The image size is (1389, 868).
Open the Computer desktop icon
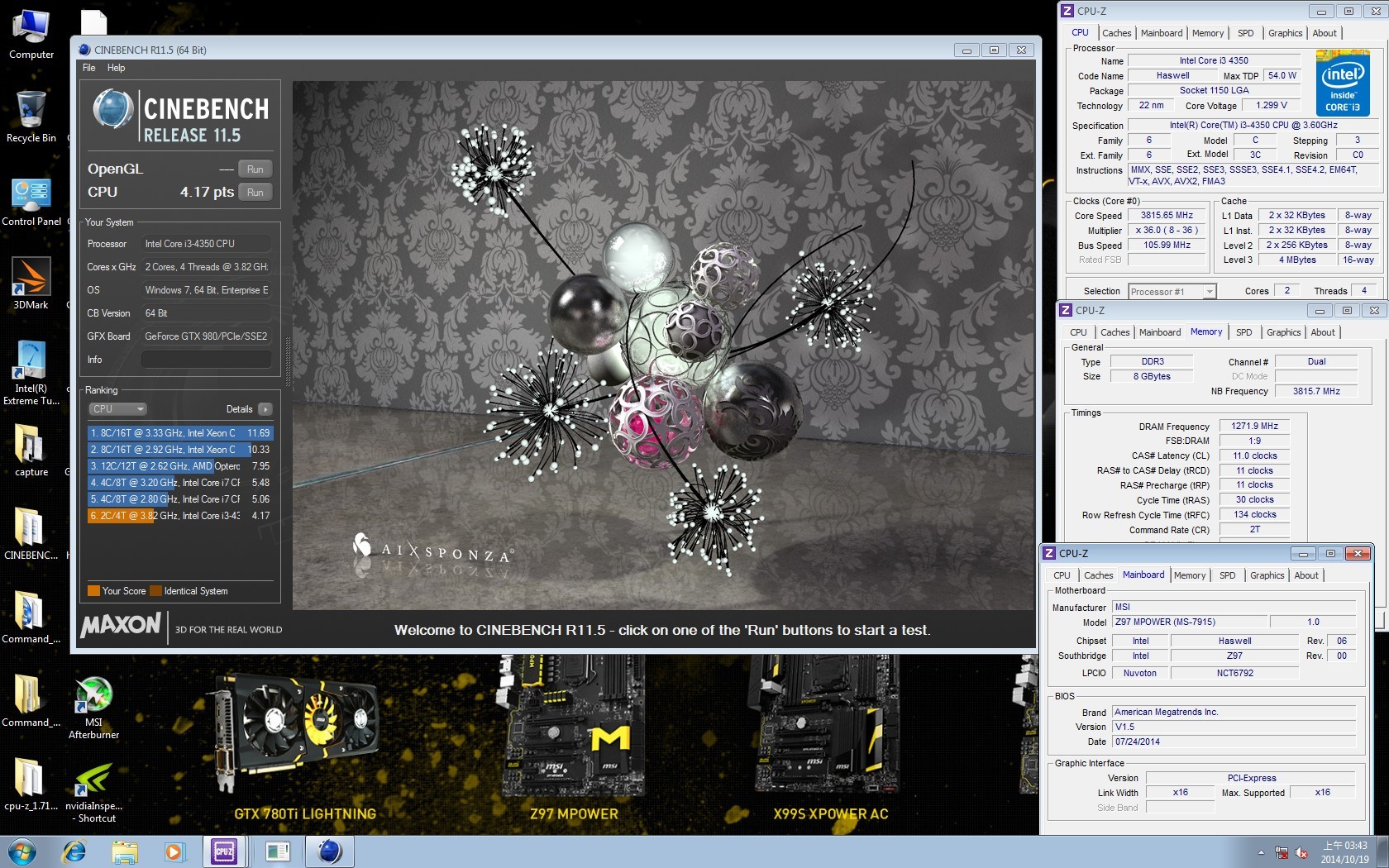click(31, 34)
